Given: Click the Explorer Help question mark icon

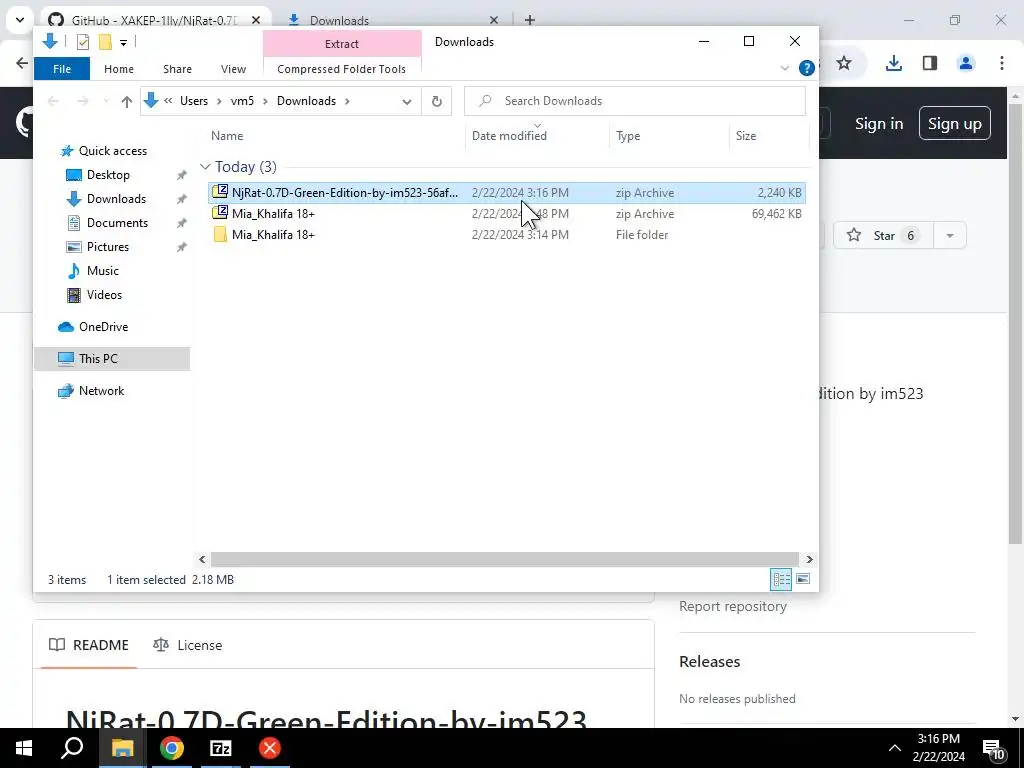Looking at the screenshot, I should (807, 68).
